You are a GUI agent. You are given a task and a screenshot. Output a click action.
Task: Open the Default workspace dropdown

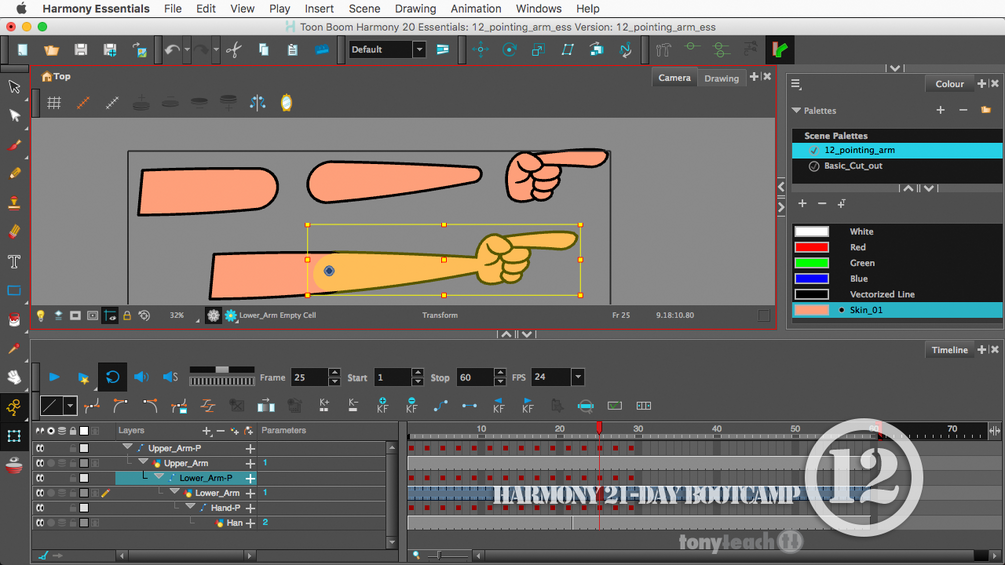pyautogui.click(x=419, y=49)
